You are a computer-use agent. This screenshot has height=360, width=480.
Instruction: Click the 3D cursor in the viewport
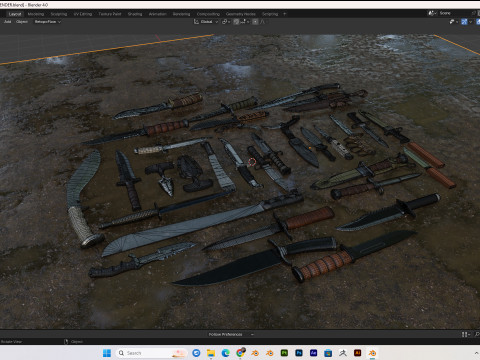252,162
